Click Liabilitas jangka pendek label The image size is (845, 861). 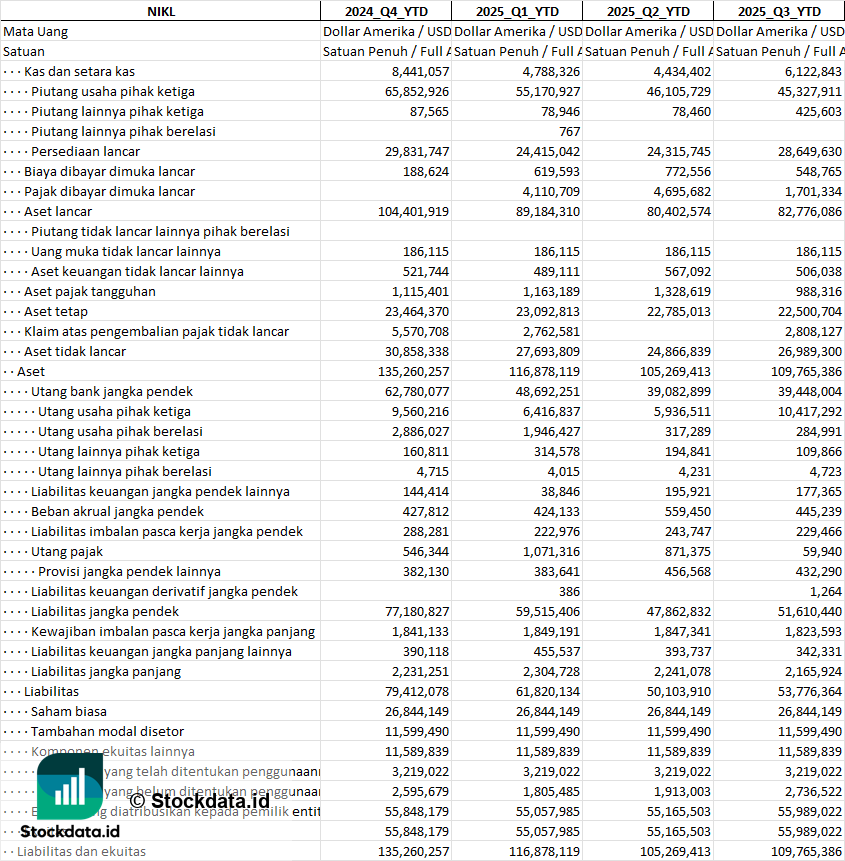point(105,612)
